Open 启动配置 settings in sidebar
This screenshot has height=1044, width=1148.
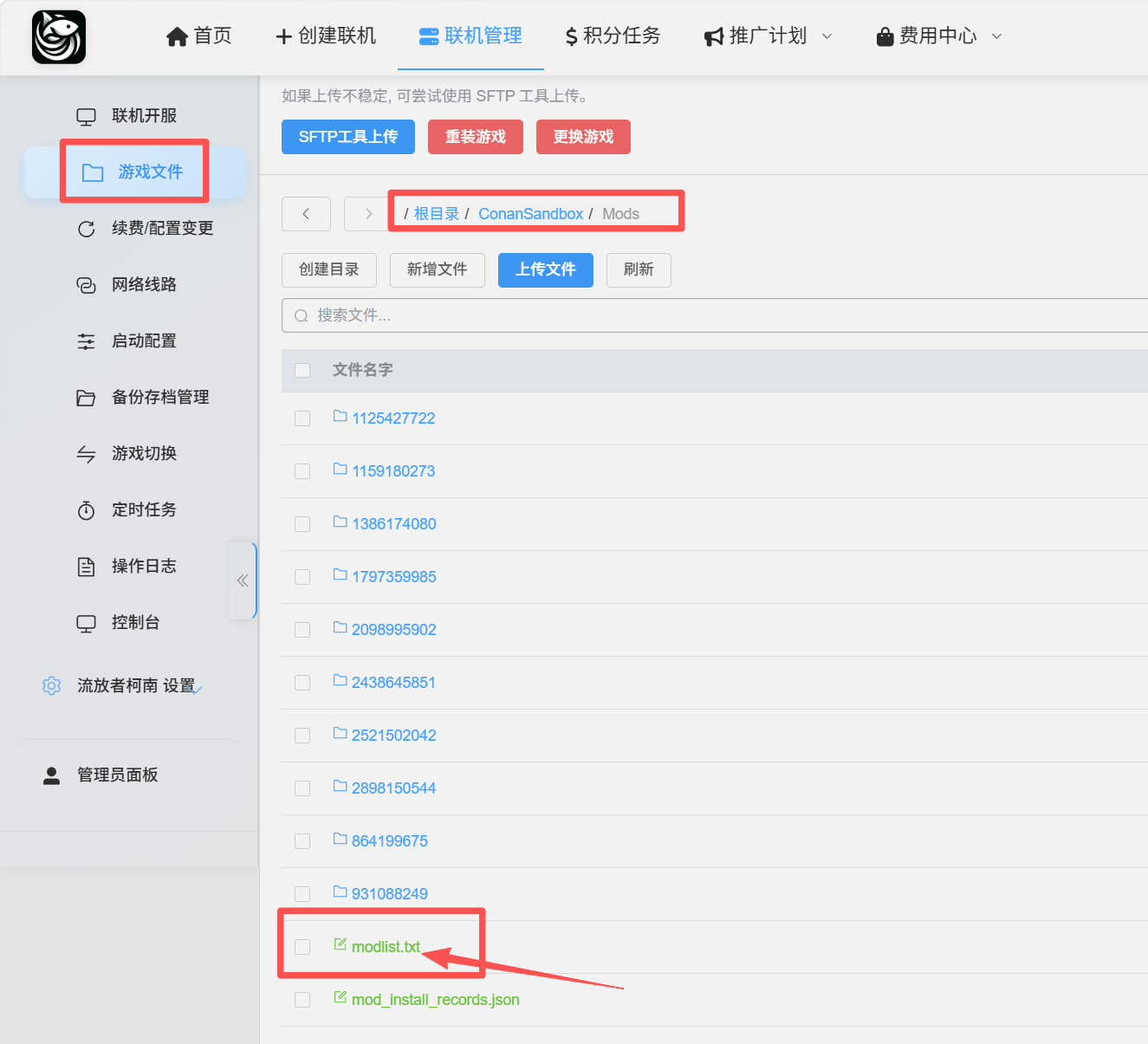(143, 341)
